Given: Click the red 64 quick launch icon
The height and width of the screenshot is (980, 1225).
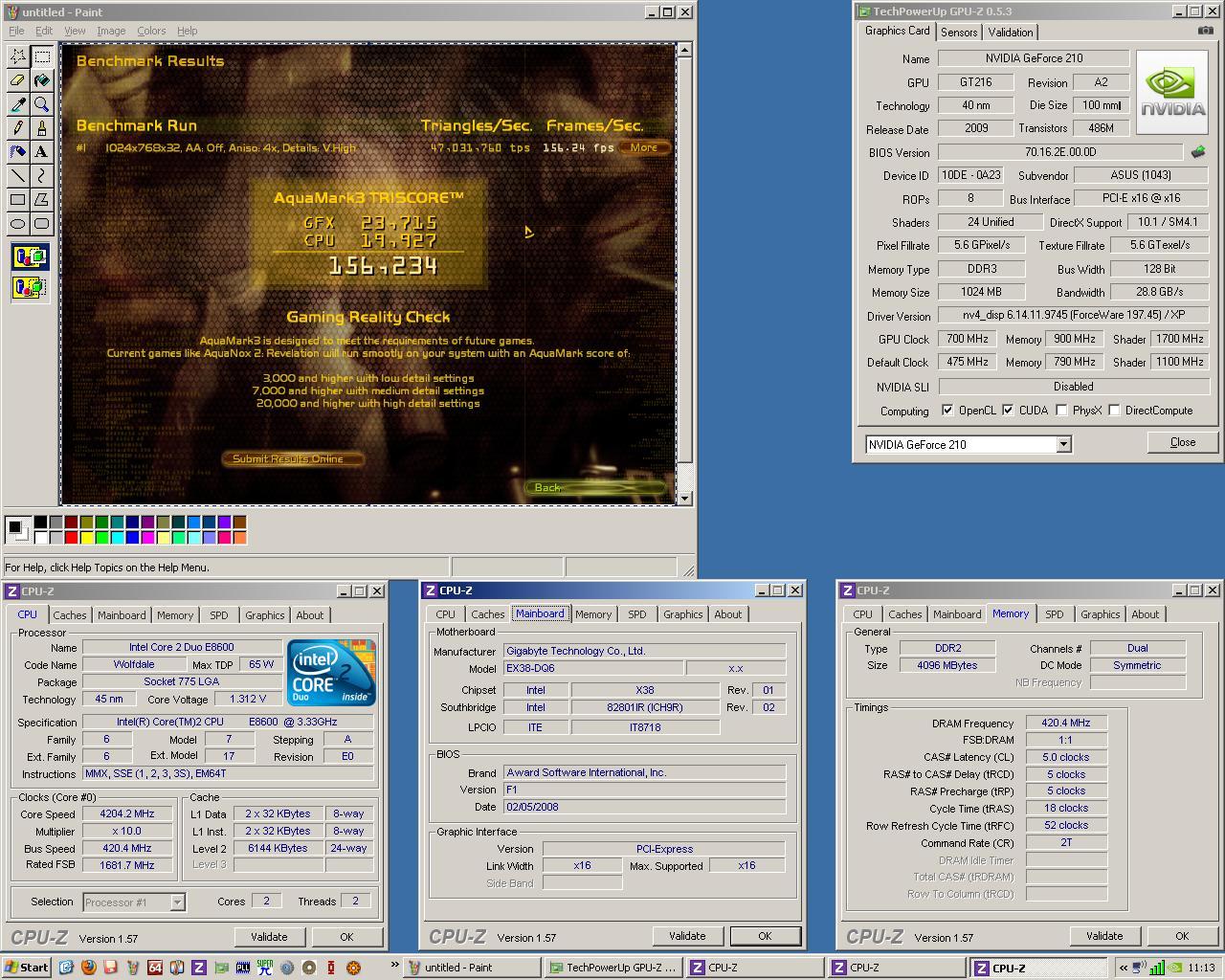Looking at the screenshot, I should [155, 968].
